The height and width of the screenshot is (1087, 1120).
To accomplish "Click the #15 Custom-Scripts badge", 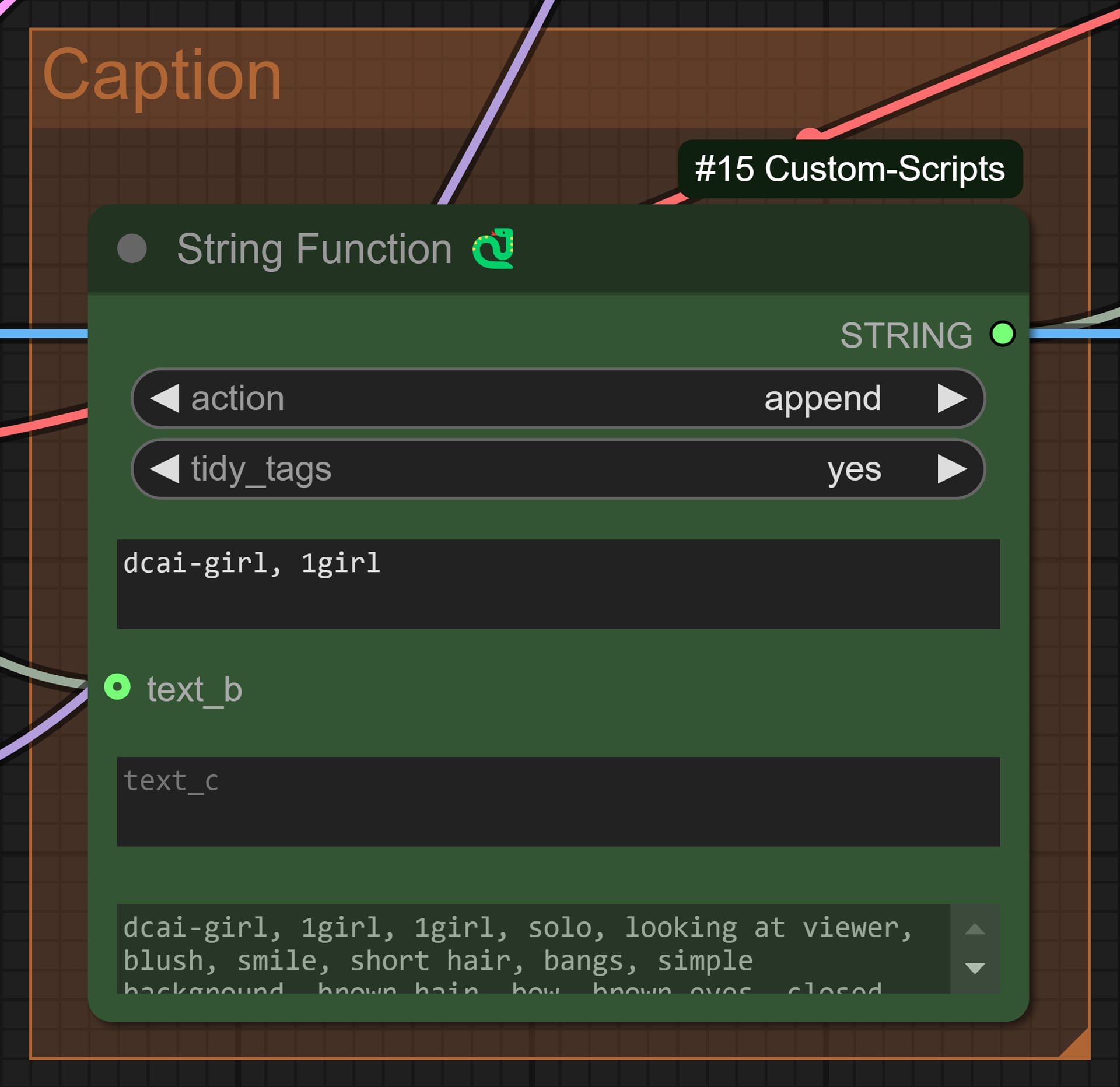I will coord(850,169).
